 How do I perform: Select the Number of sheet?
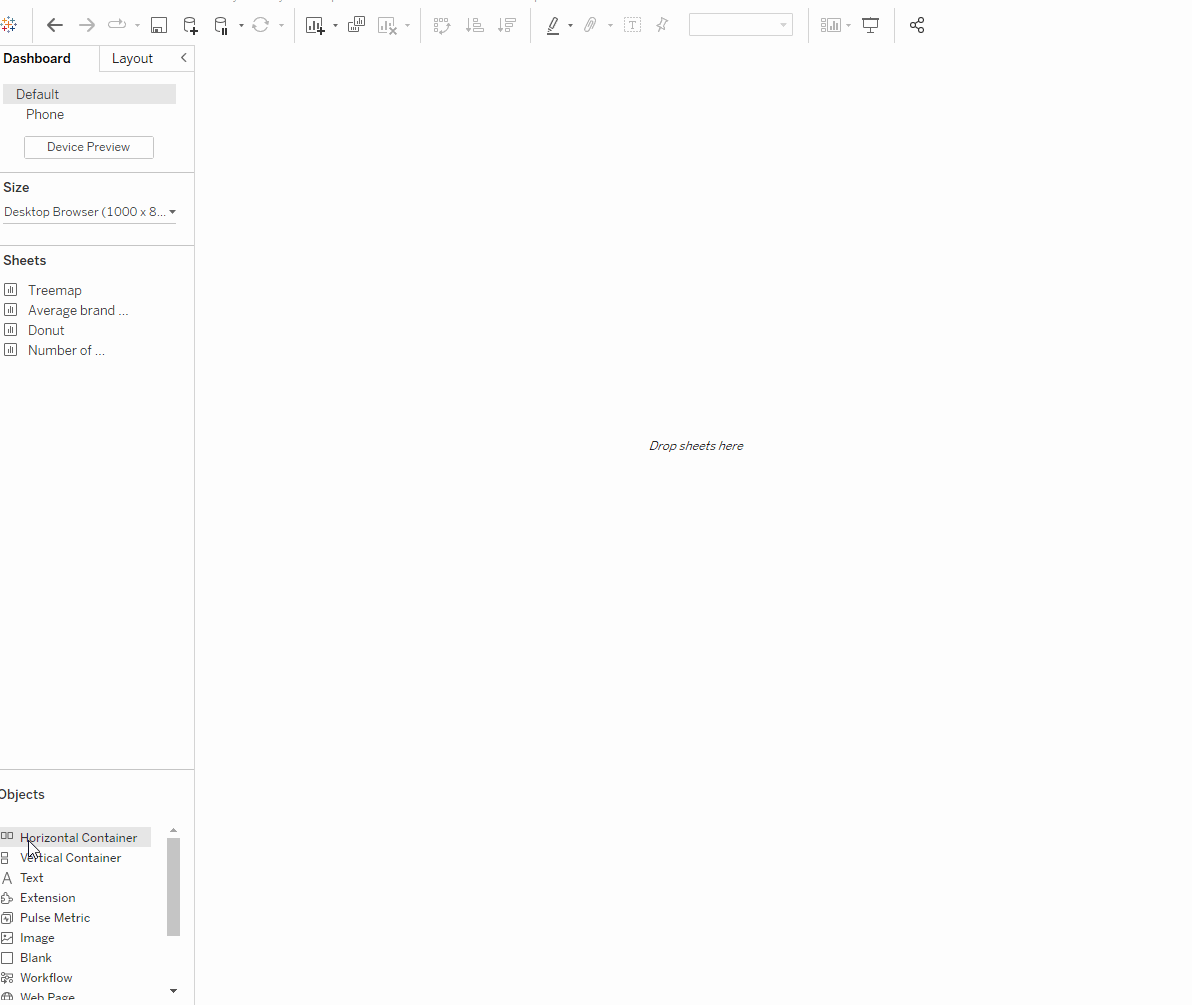[x=66, y=350]
